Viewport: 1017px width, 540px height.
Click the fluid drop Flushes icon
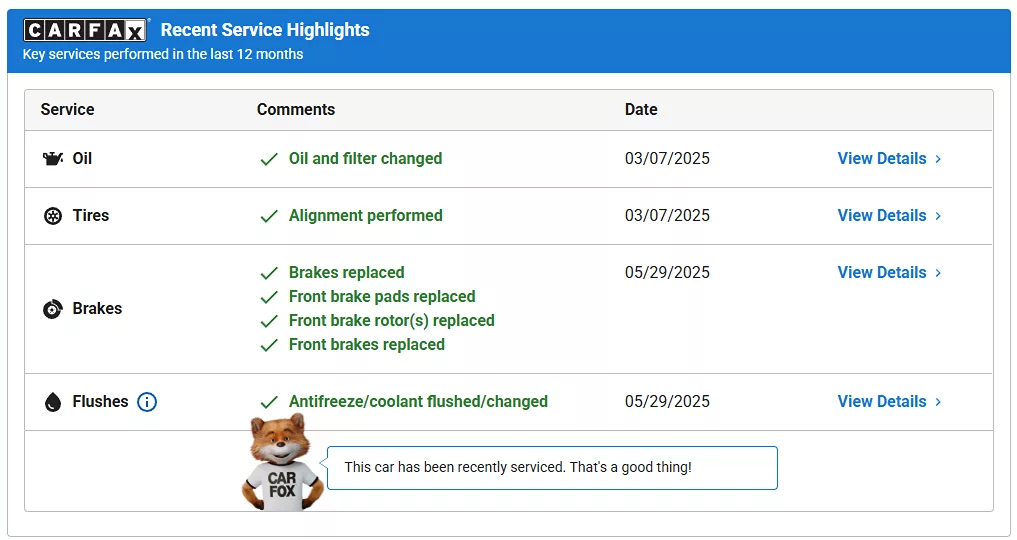(53, 402)
